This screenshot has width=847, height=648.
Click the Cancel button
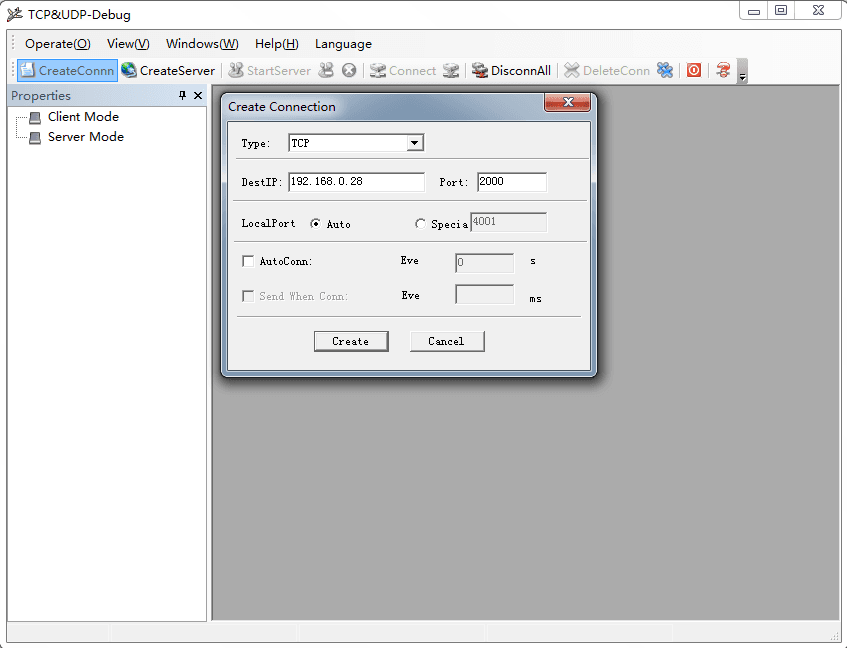(x=447, y=341)
